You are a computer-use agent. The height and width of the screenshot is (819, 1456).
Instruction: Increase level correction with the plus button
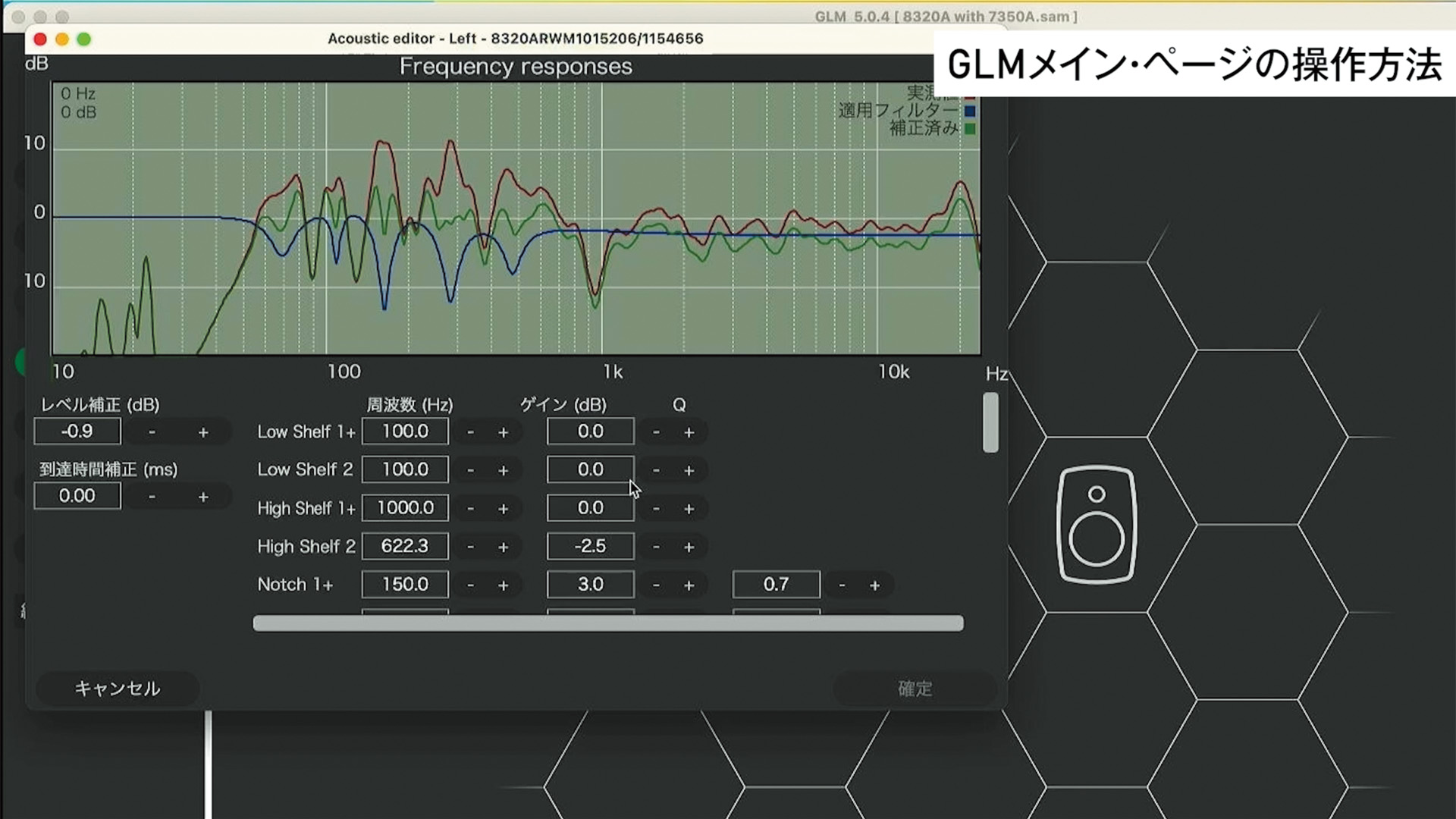tap(203, 432)
